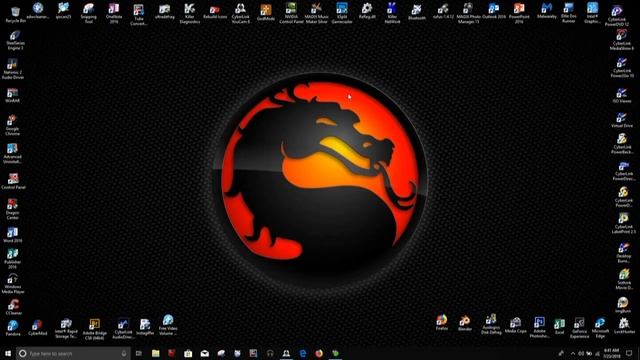Launch PowerPoint 2016 shortcut
This screenshot has width=640, height=360.
(x=519, y=13)
